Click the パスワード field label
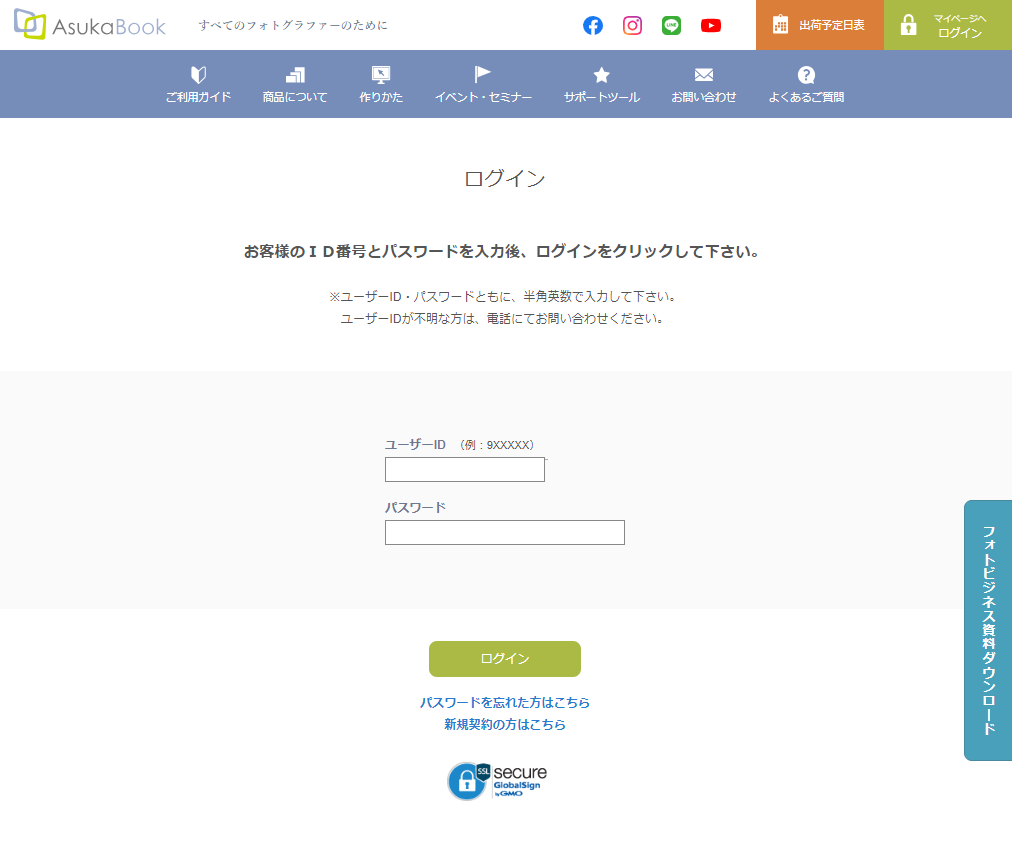 coord(415,507)
